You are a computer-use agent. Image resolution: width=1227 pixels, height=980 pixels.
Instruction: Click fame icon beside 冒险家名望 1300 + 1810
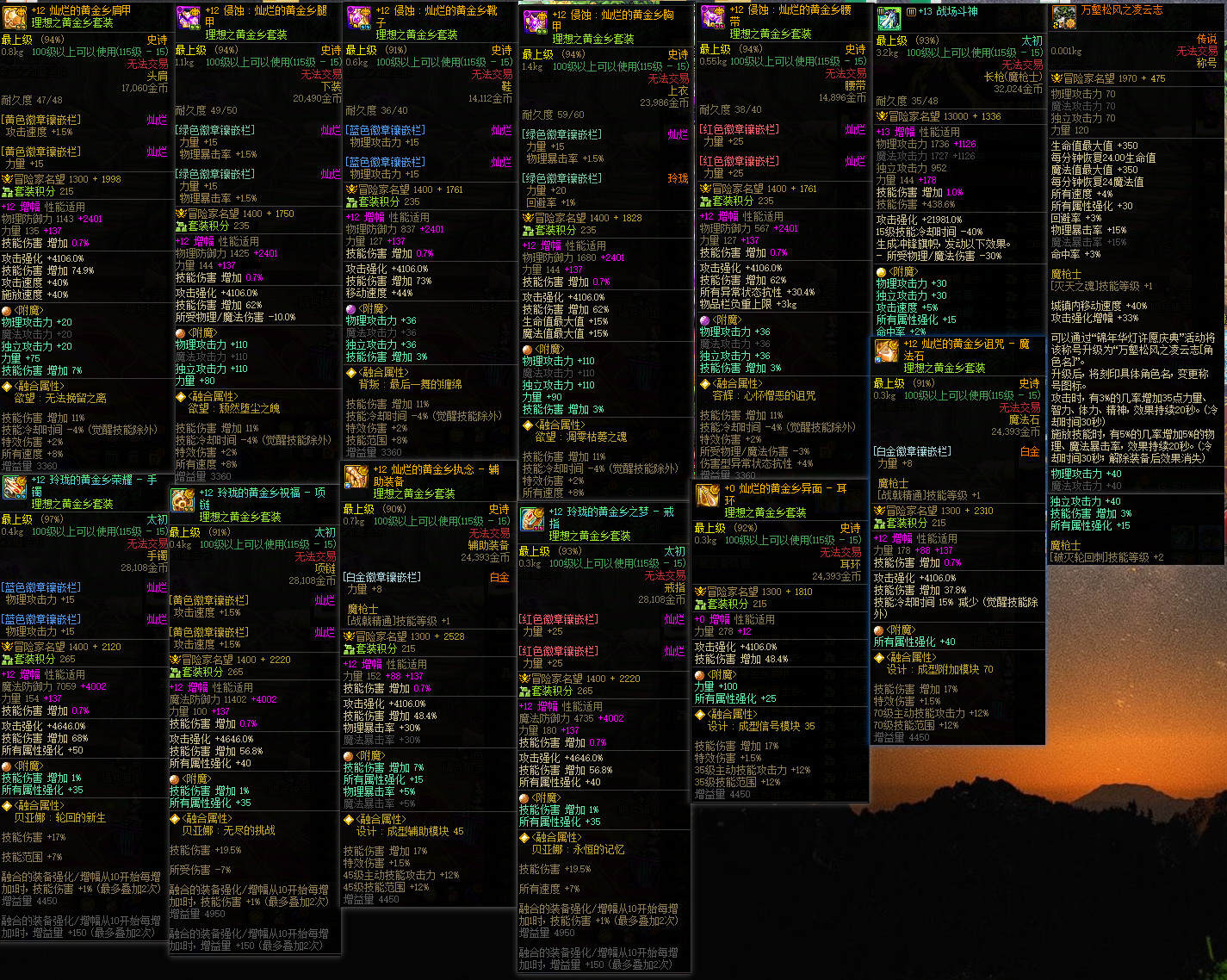coord(700,592)
